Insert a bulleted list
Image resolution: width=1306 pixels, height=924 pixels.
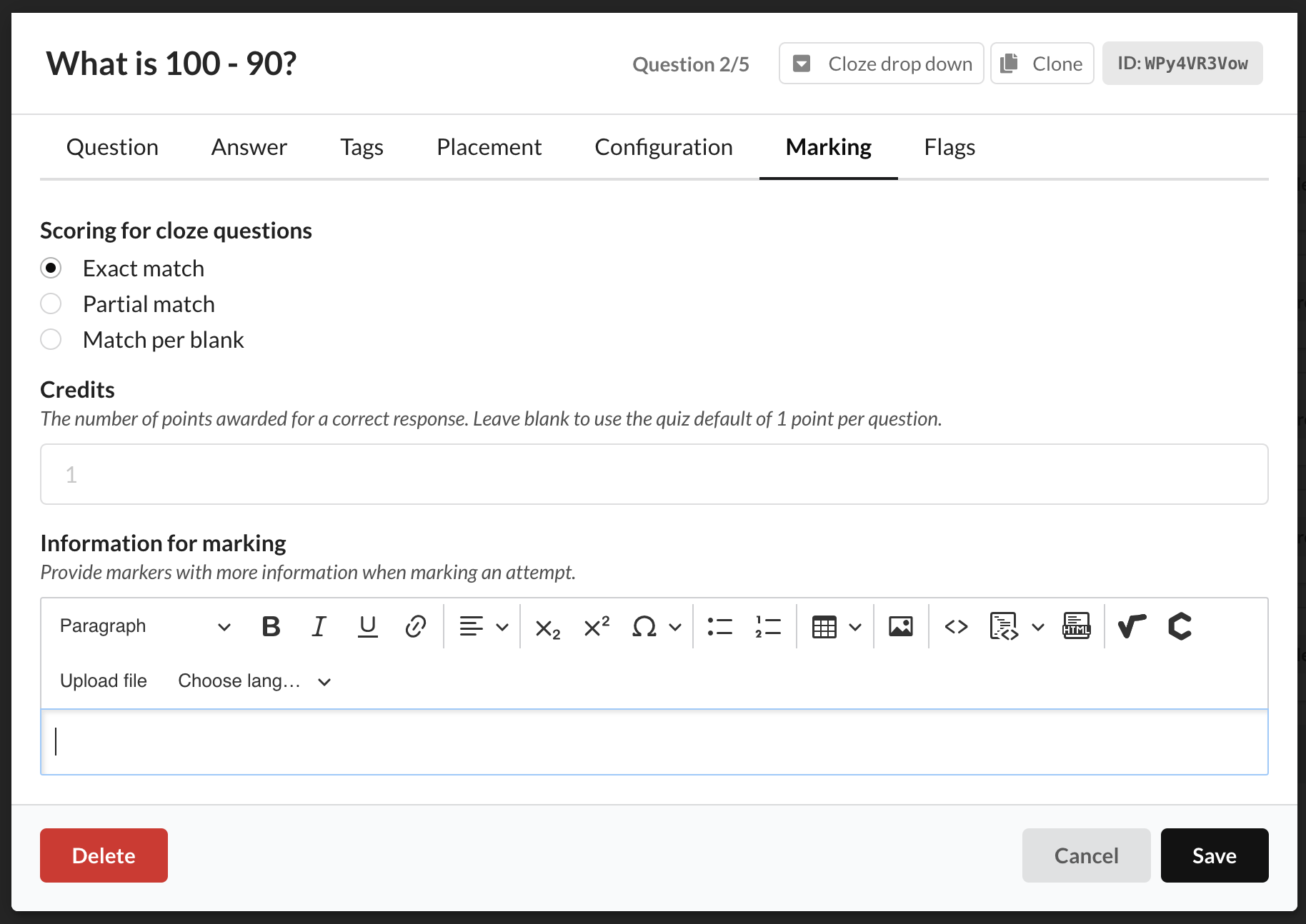(x=719, y=627)
